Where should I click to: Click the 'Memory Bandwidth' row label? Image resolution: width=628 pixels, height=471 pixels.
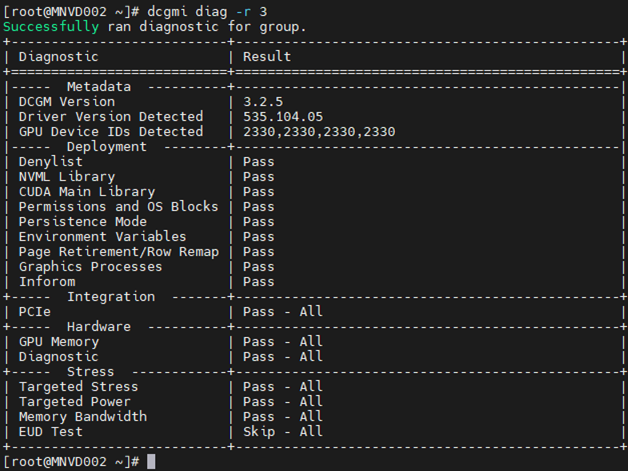[x=83, y=417]
